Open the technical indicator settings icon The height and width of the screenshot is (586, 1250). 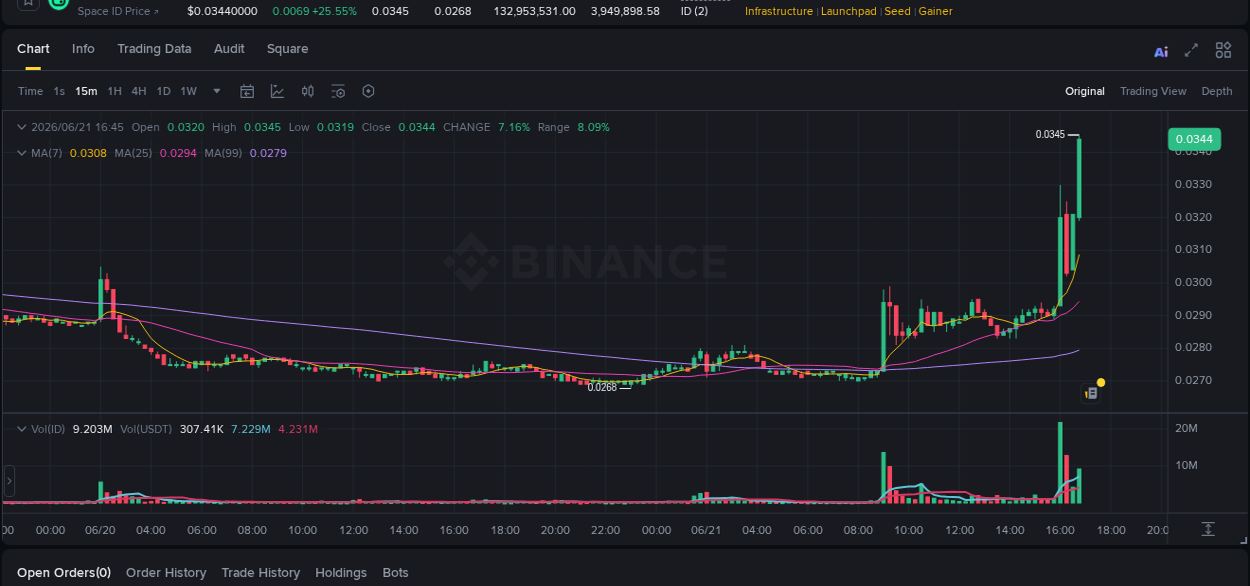(x=338, y=91)
